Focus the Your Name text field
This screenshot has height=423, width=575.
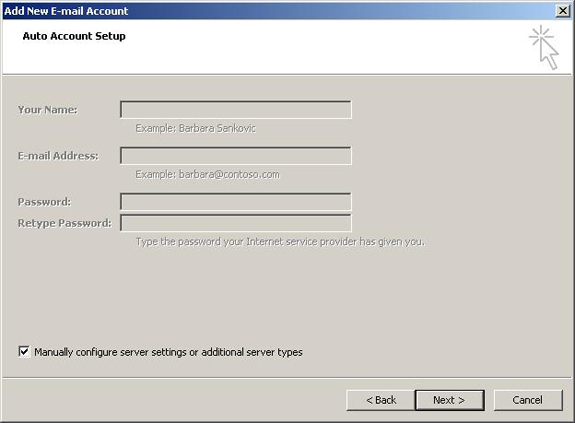click(x=236, y=110)
